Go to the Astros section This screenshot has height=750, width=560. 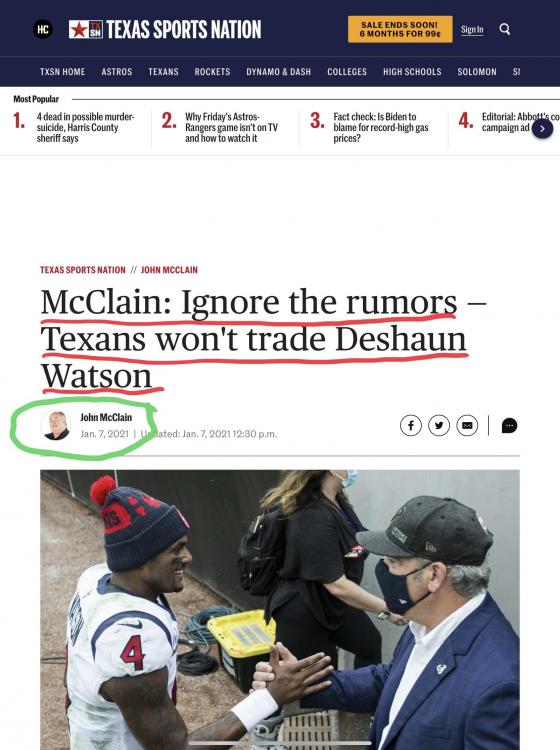click(117, 72)
